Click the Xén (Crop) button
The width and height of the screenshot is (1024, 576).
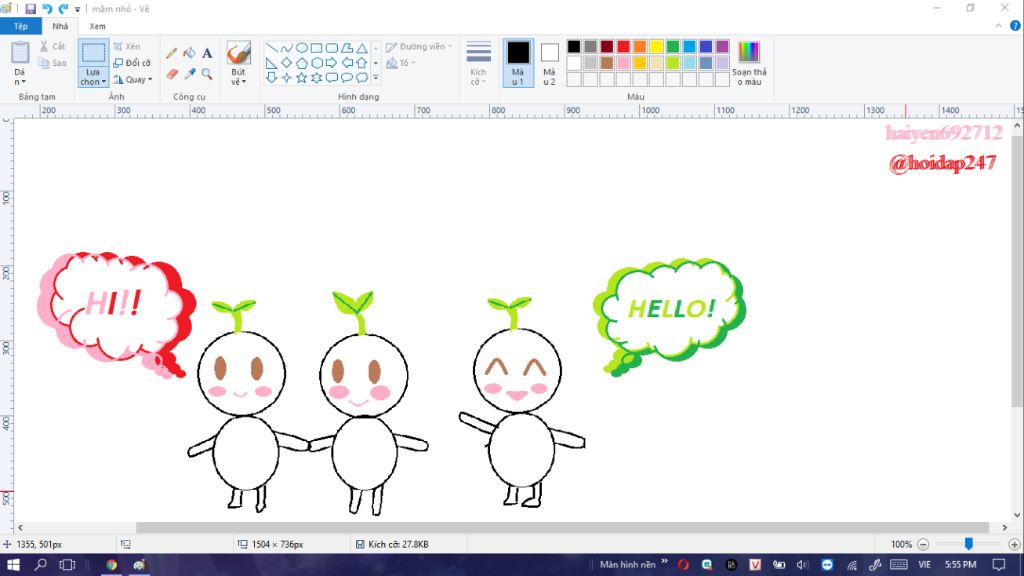click(127, 46)
